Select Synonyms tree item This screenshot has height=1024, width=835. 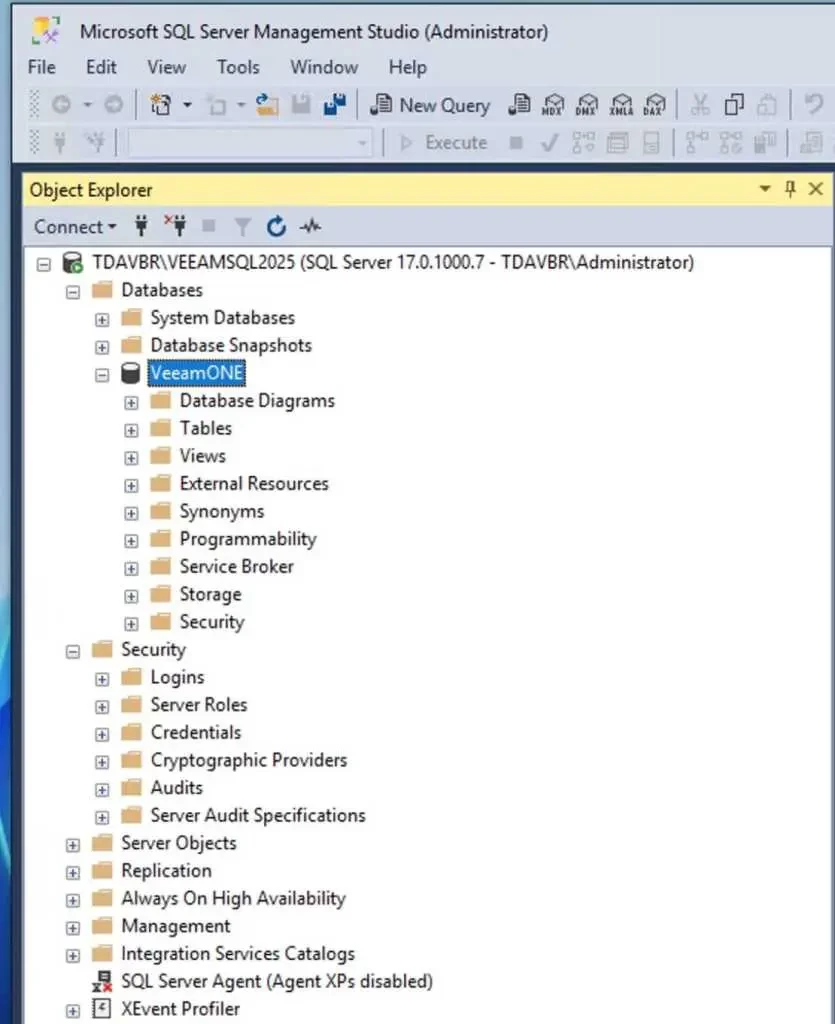pos(222,511)
